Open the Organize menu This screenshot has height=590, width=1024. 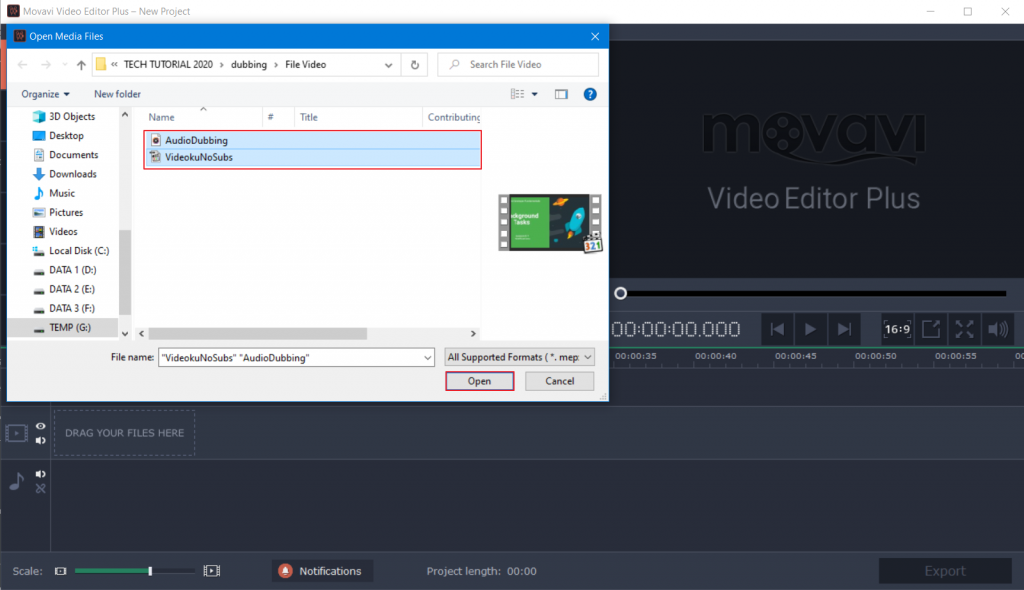(45, 94)
